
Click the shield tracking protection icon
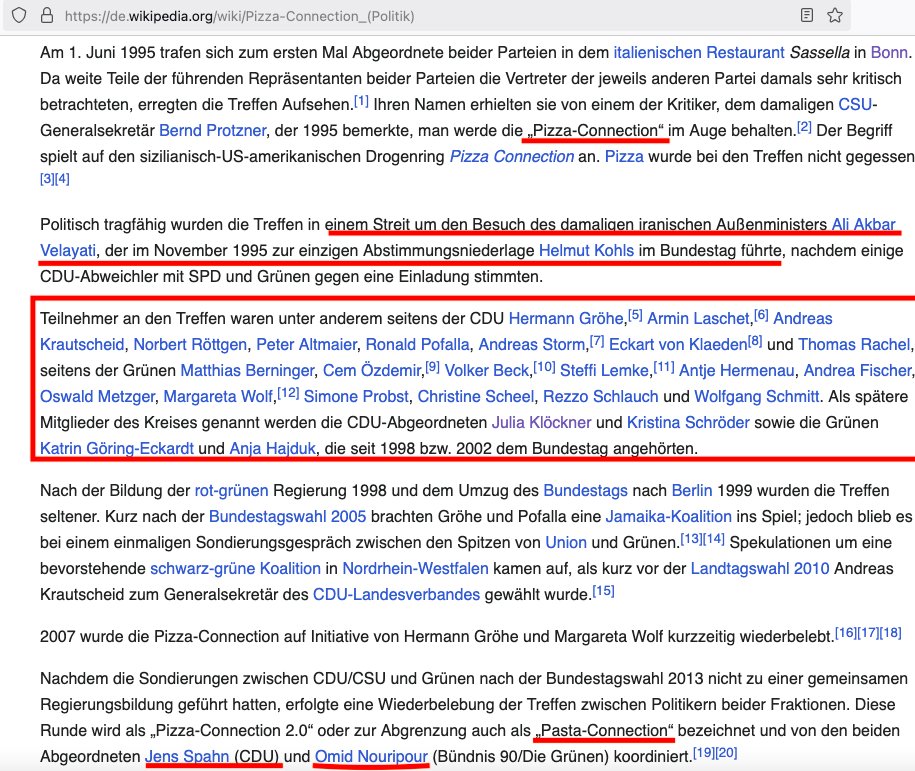[19, 15]
